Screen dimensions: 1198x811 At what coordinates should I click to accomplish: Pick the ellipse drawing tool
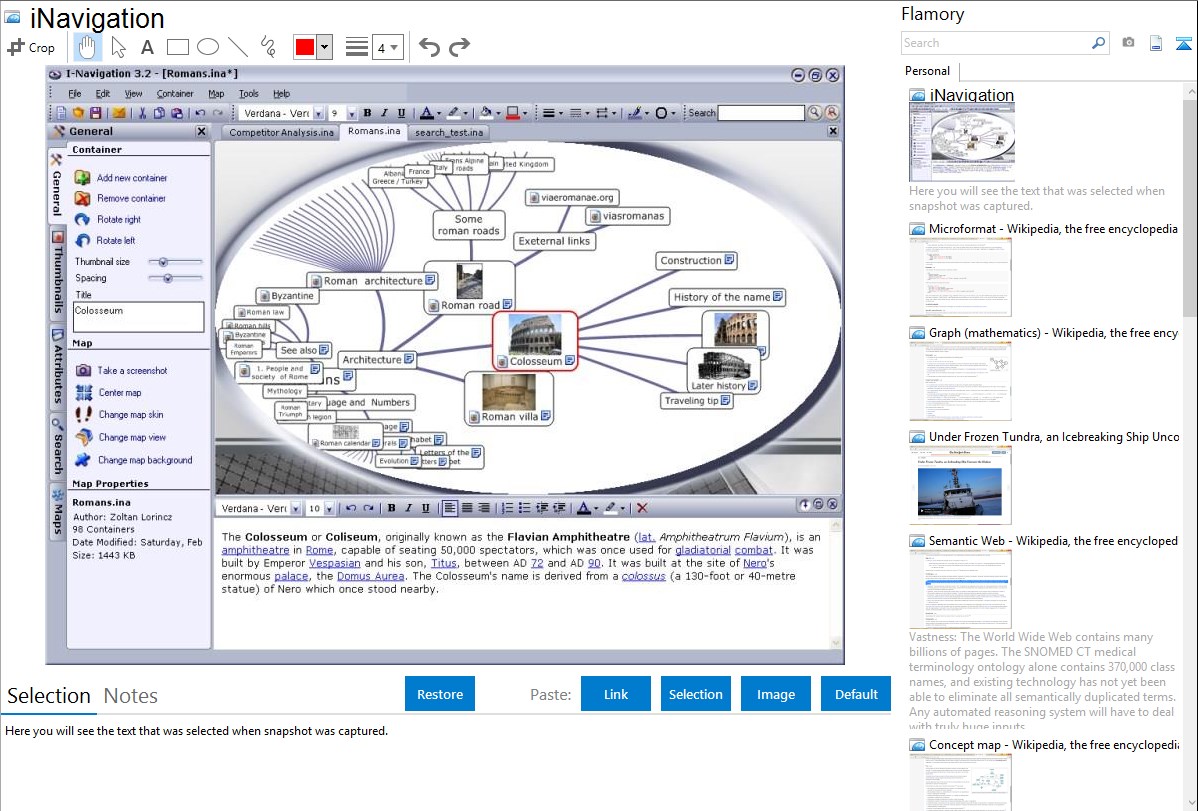tap(208, 47)
